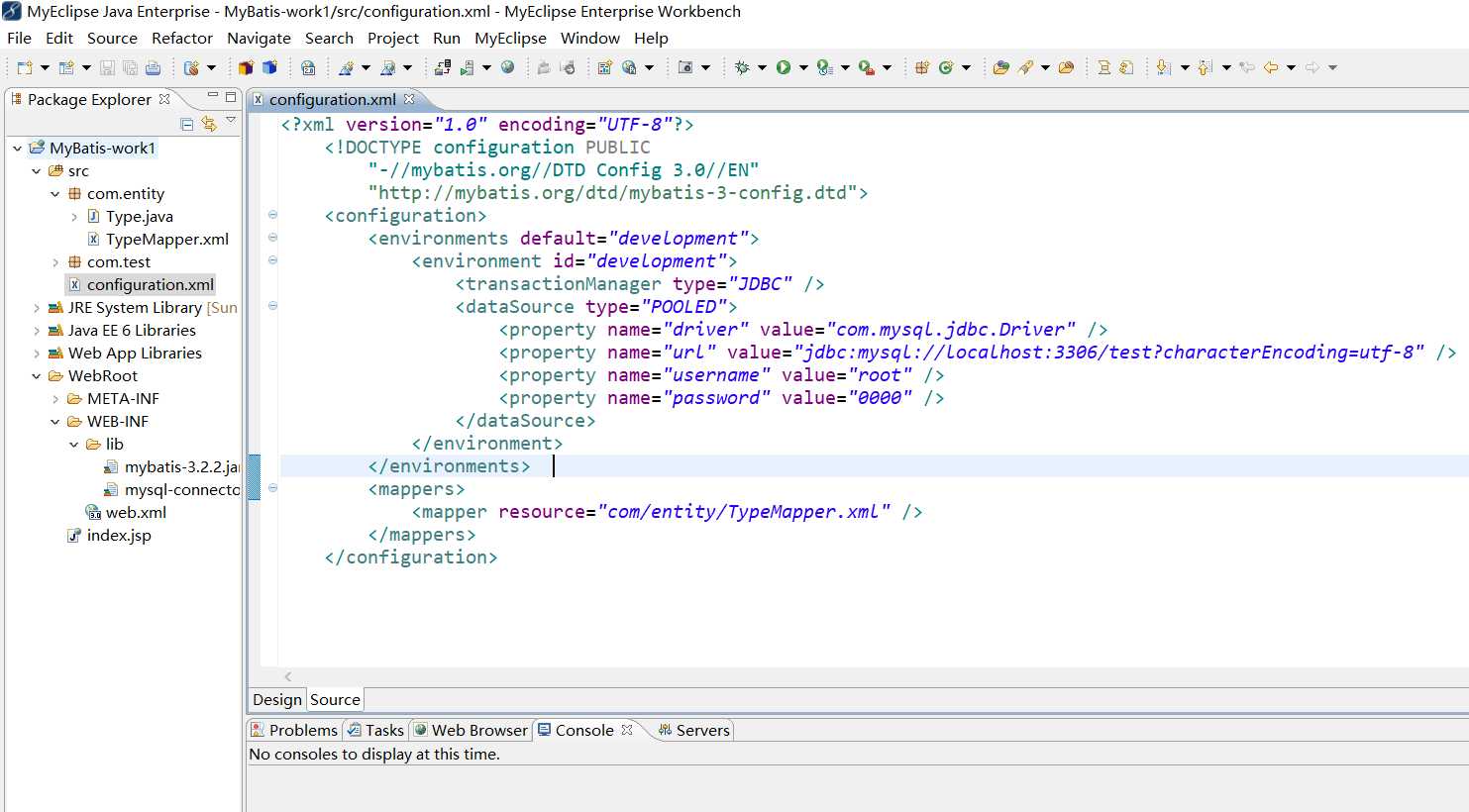Select web.xml in the tree
This screenshot has width=1469, height=812.
click(127, 513)
